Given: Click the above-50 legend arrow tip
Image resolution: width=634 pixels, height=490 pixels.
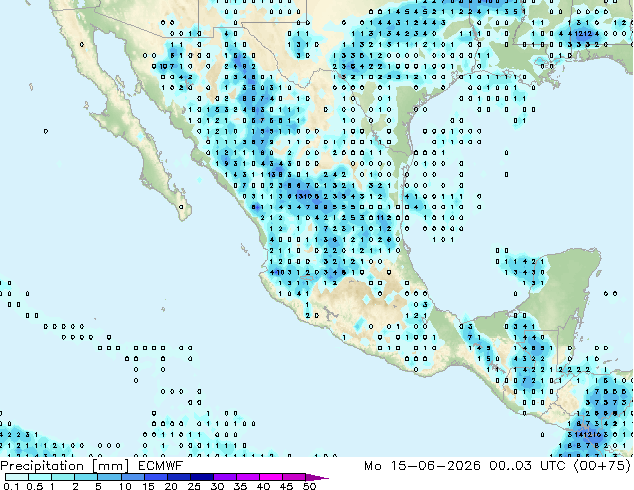Looking at the screenshot, I should tap(317, 477).
